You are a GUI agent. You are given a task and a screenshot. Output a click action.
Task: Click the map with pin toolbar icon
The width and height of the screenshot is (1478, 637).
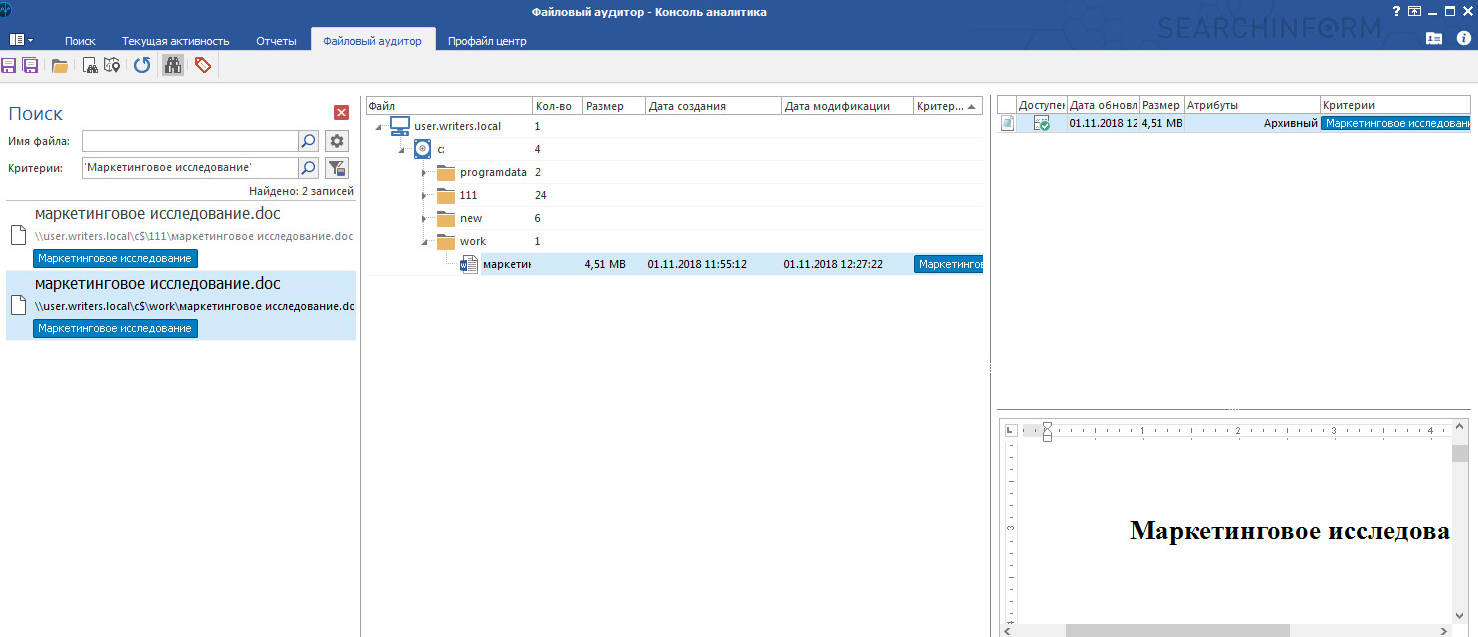tap(112, 66)
